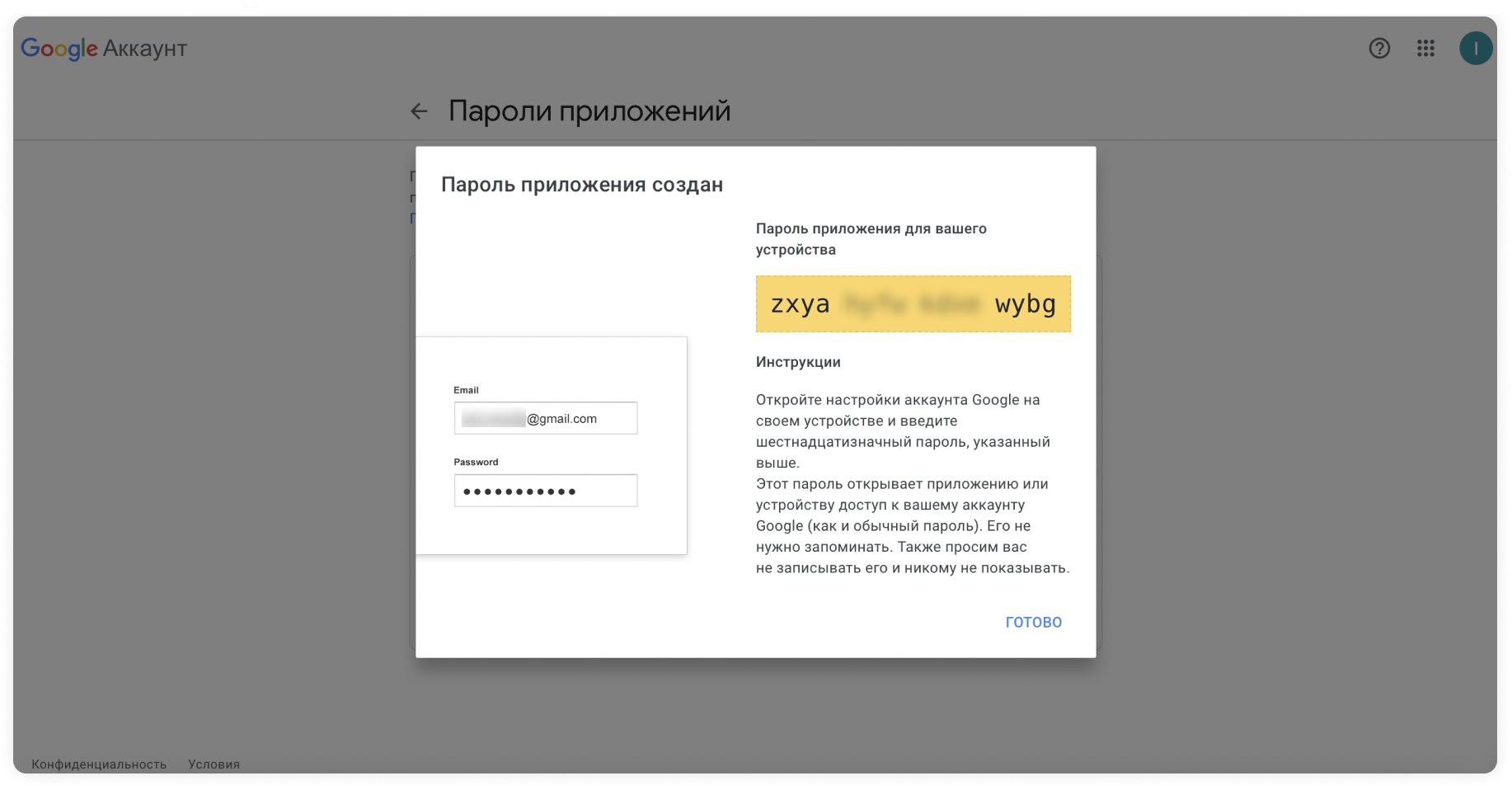The image size is (1512, 790).
Task: Click the Email label in the sample form
Action: coord(466,390)
